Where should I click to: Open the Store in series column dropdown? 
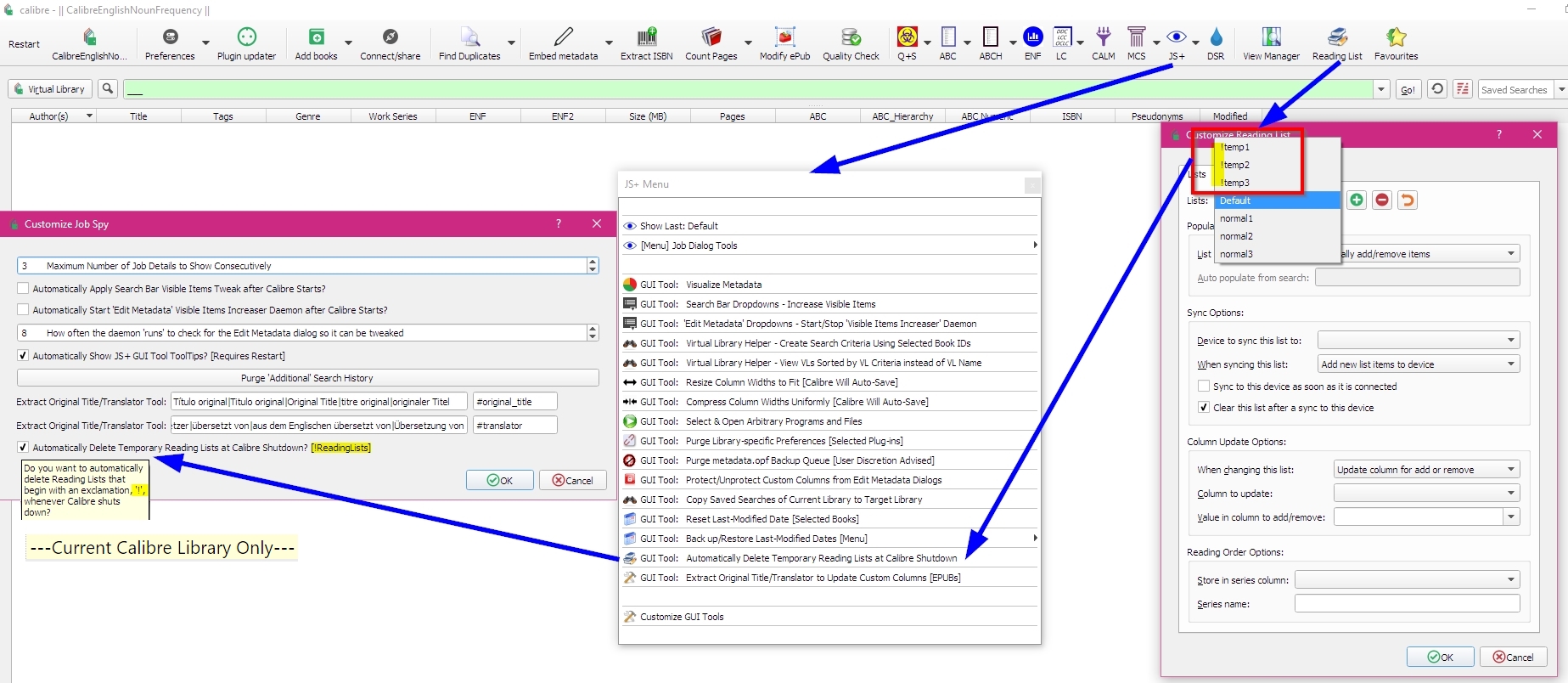(x=1408, y=580)
